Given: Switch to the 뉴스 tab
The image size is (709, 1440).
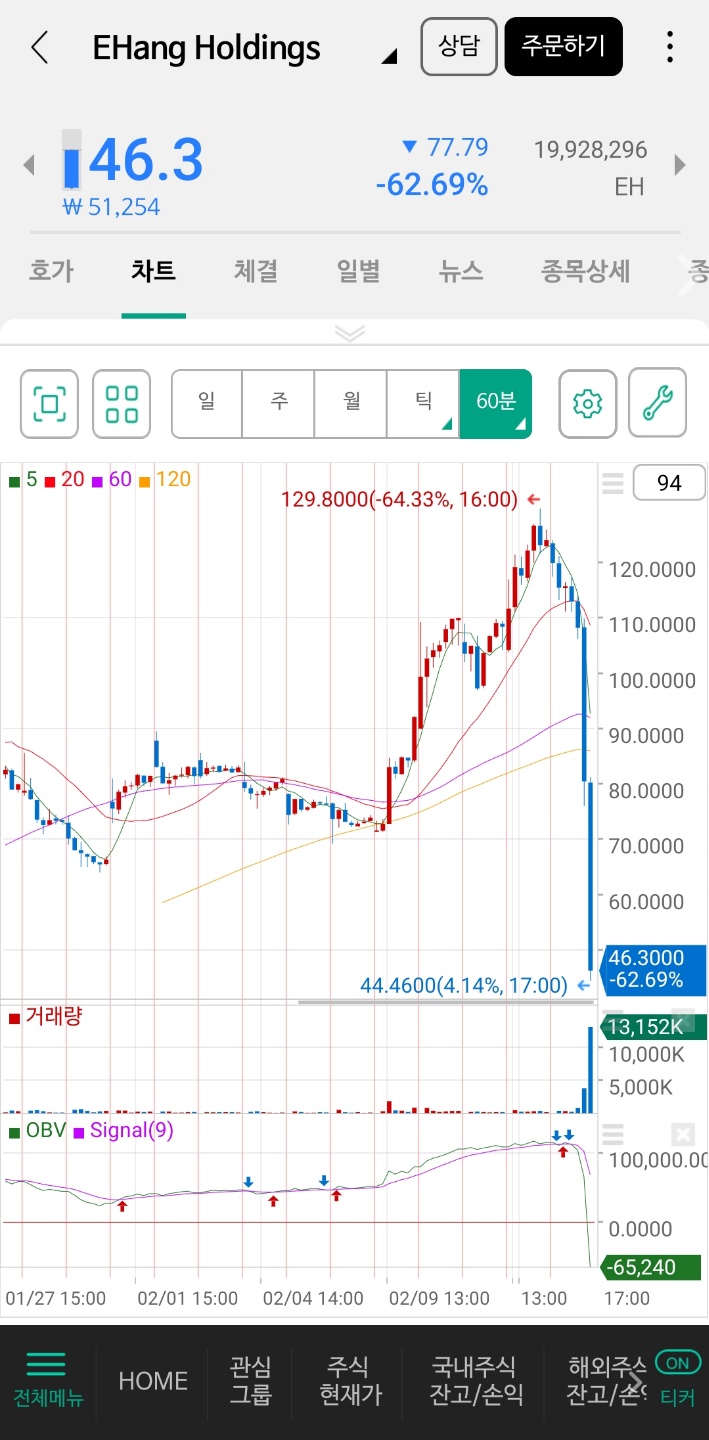Looking at the screenshot, I should click(x=460, y=271).
